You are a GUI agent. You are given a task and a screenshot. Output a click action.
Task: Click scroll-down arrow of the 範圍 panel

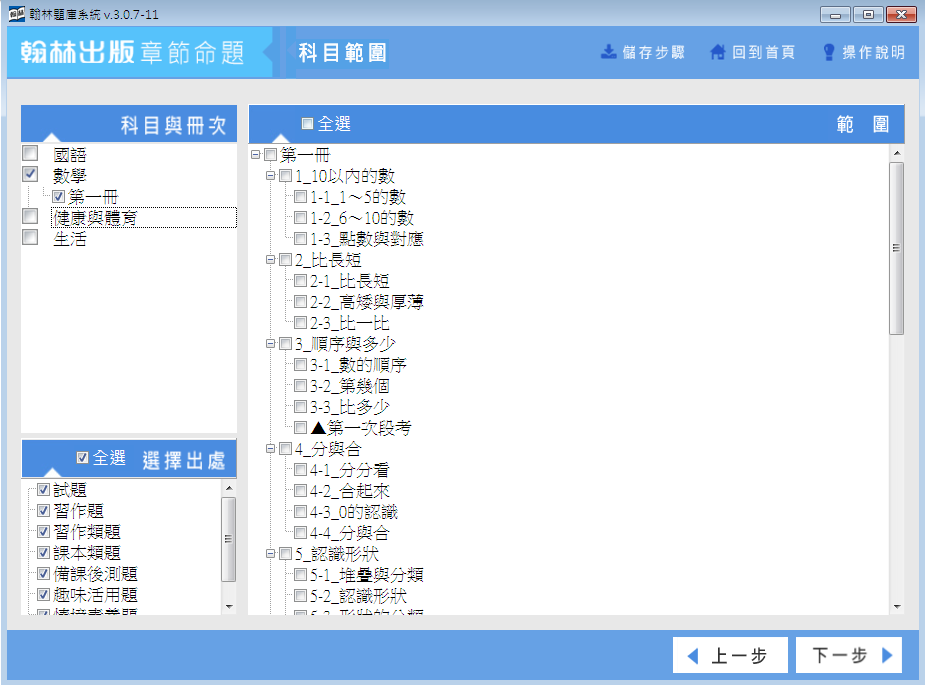(x=897, y=607)
